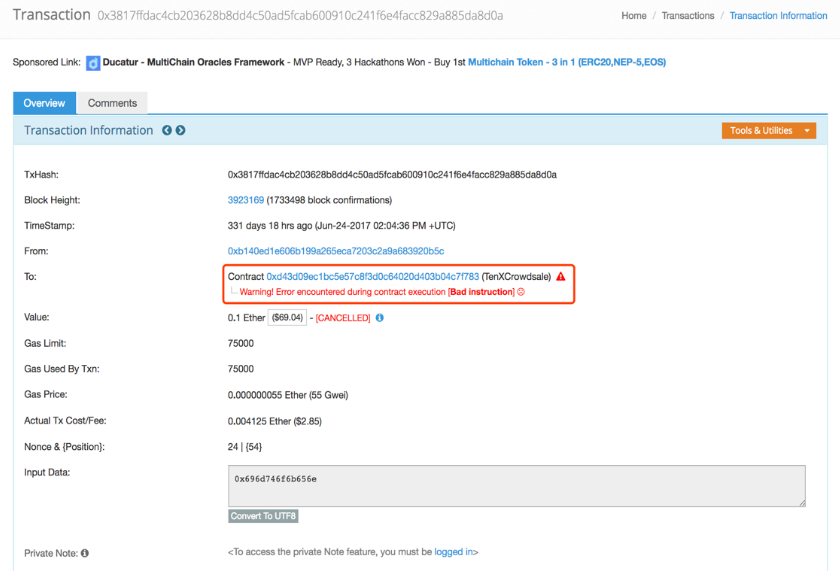This screenshot has width=840, height=574.
Task: Select the Overview tab
Action: coord(44,103)
